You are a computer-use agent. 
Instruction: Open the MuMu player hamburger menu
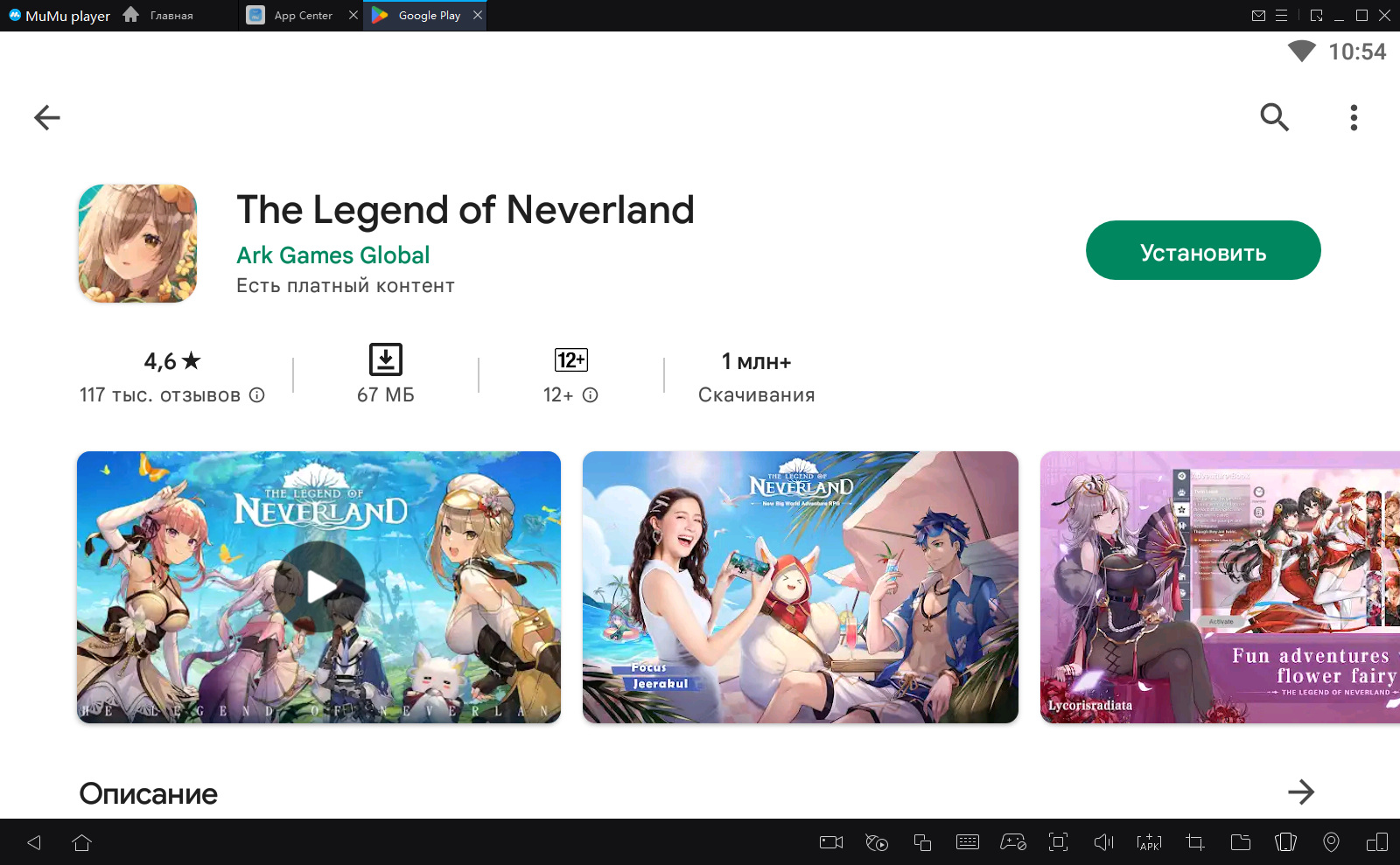coord(1281,16)
